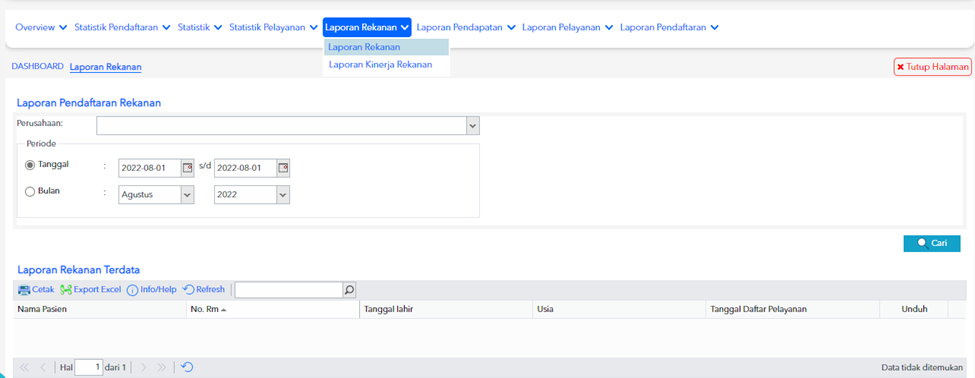Open the start date calendar picker
Viewport: 975px width, 378px height.
[x=187, y=168]
